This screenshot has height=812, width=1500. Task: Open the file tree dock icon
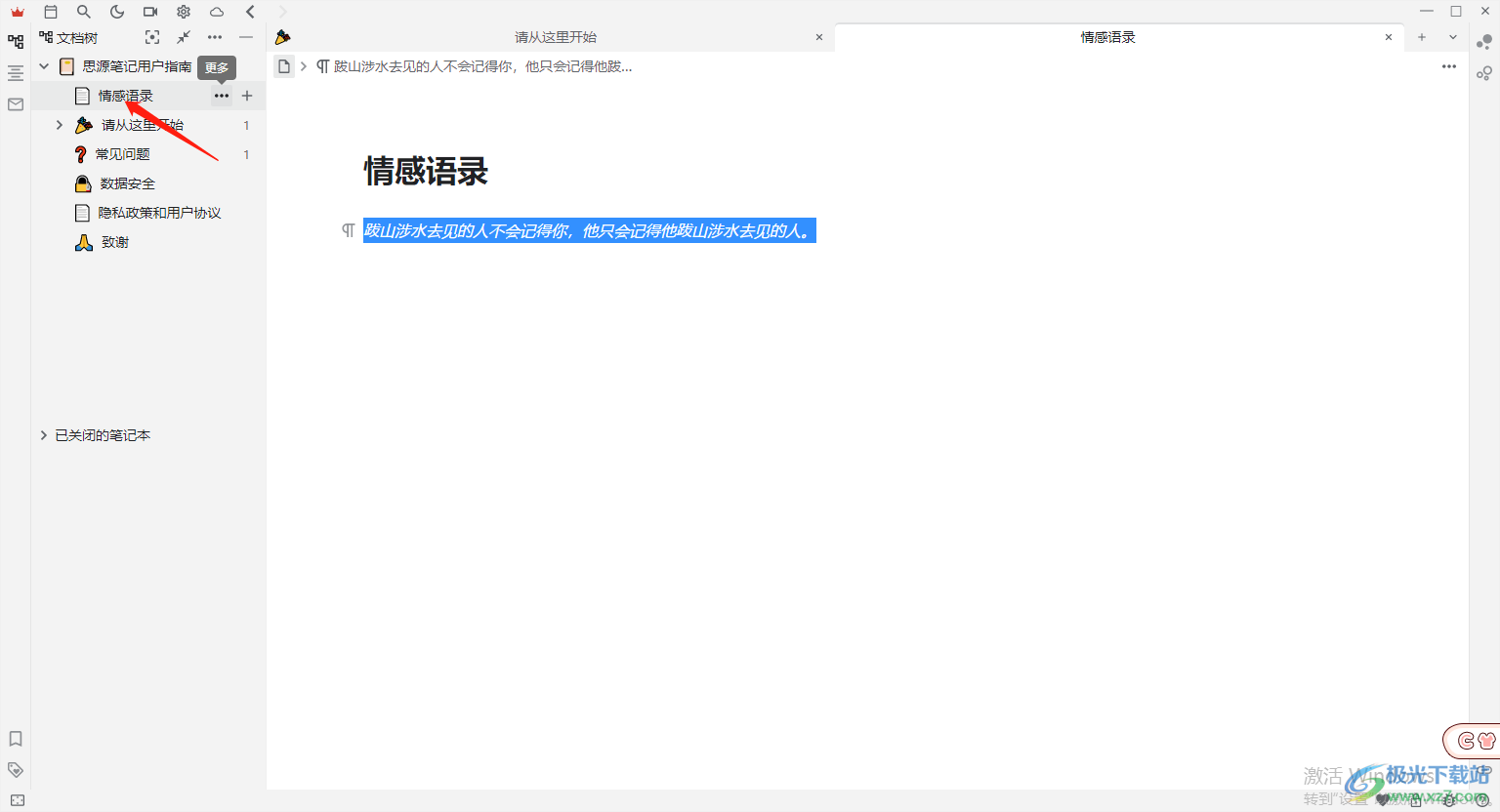(x=16, y=42)
